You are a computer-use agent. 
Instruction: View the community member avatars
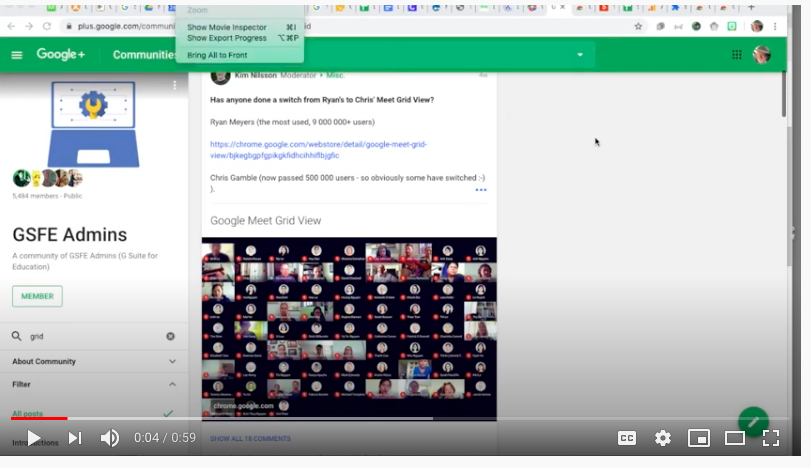[48, 178]
